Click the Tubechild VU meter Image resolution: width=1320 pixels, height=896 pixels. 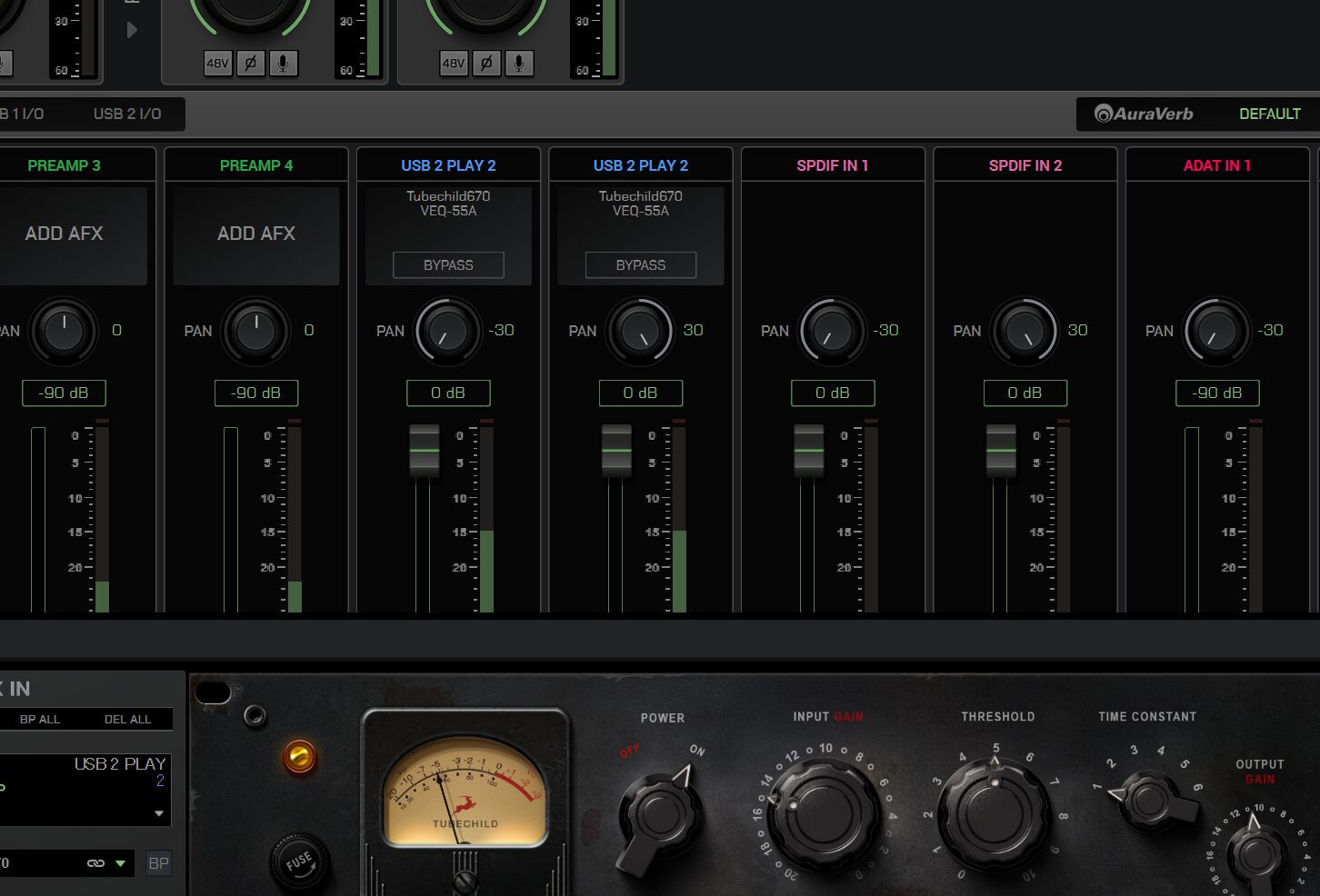point(465,793)
